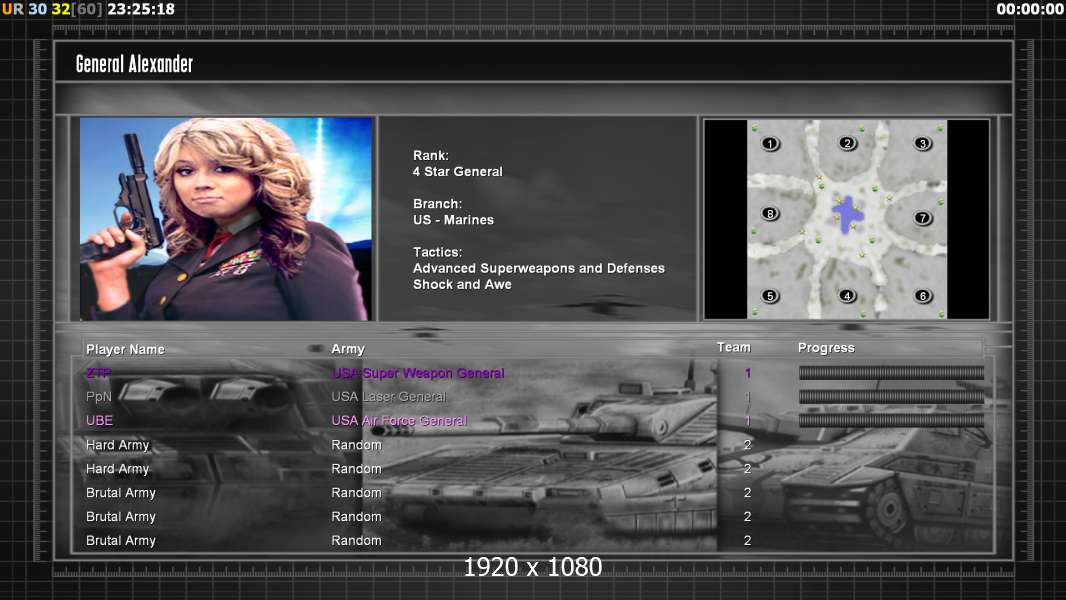This screenshot has height=600, width=1066.
Task: Click the 4 Star General rank text
Action: (x=458, y=172)
